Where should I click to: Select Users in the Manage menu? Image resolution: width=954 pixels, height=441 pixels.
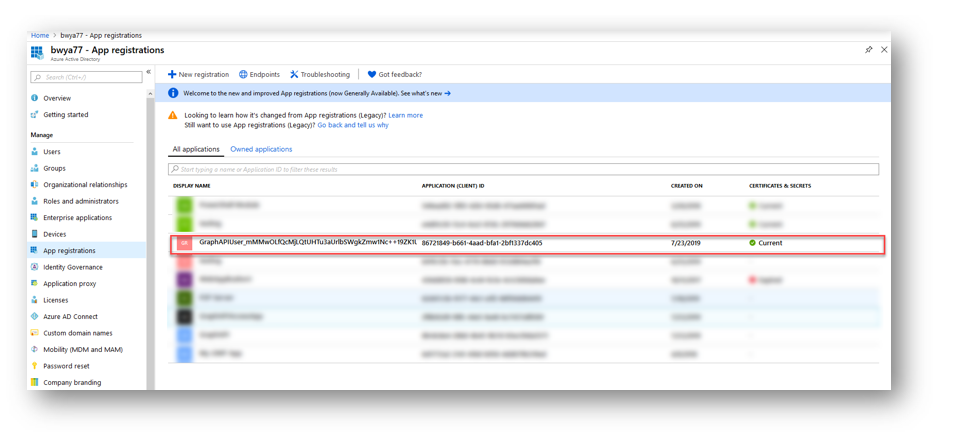pos(52,151)
